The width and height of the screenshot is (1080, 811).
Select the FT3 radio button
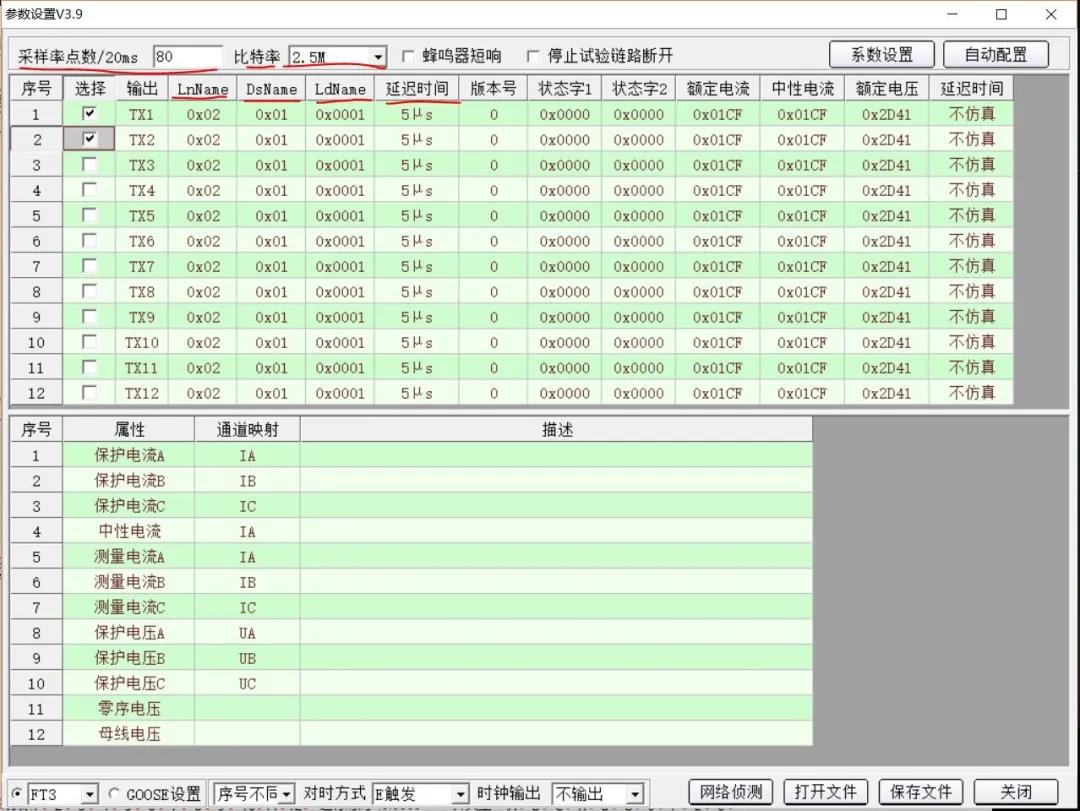point(17,794)
